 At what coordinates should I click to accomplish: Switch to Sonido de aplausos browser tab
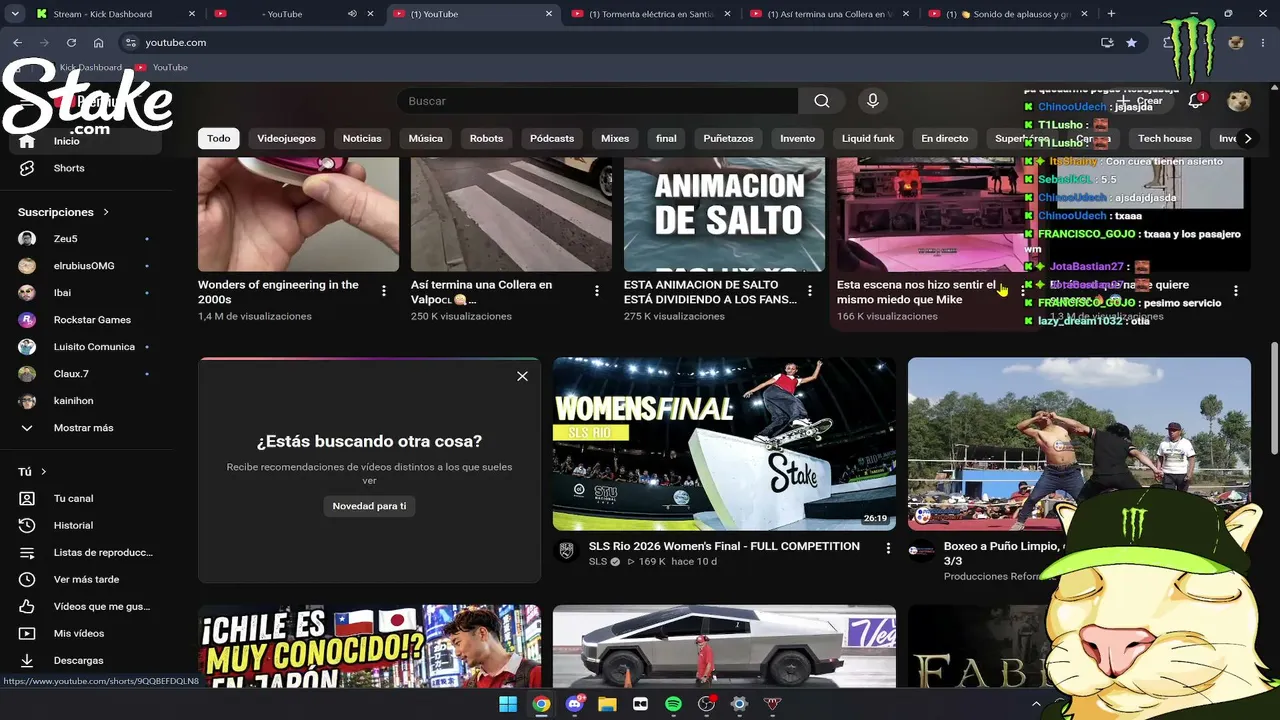point(1010,14)
